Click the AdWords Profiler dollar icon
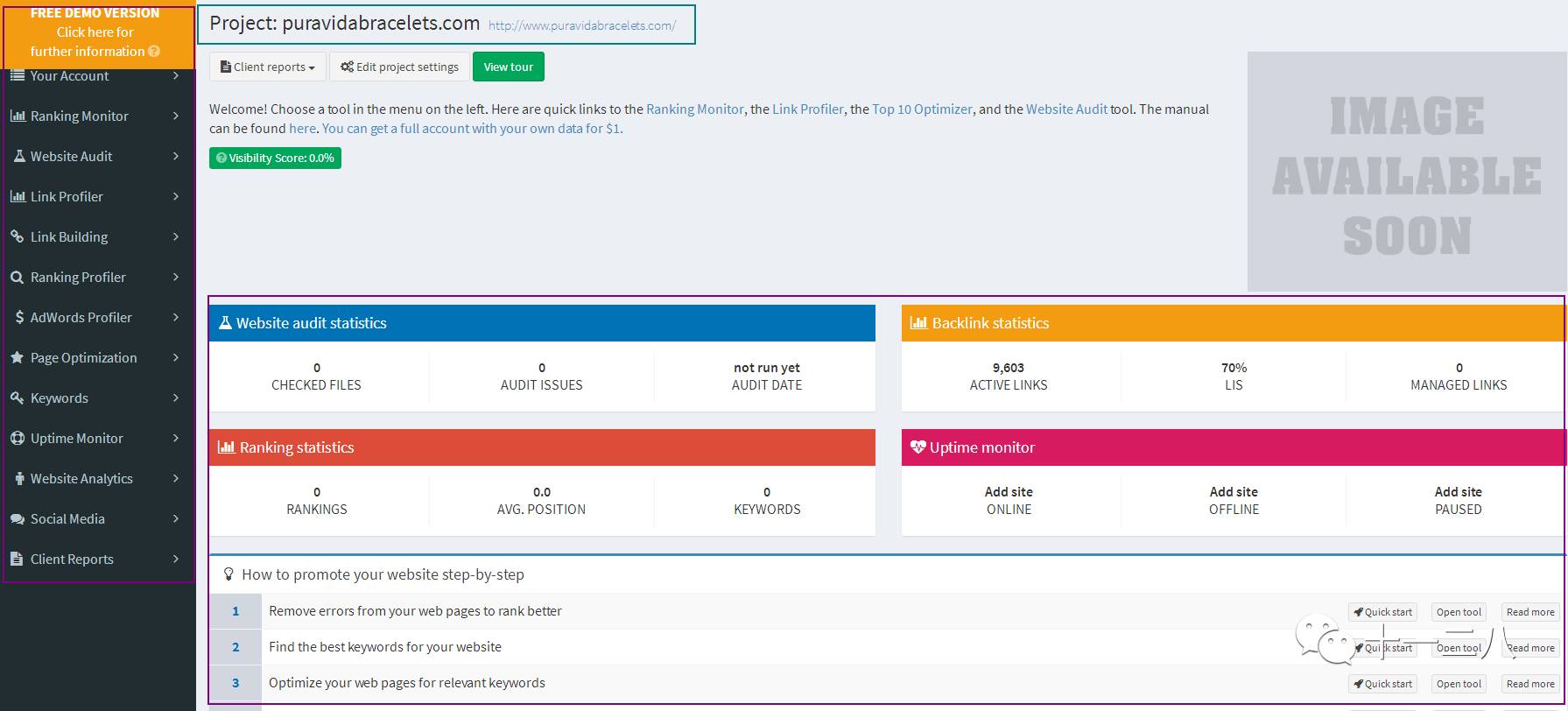 [19, 317]
